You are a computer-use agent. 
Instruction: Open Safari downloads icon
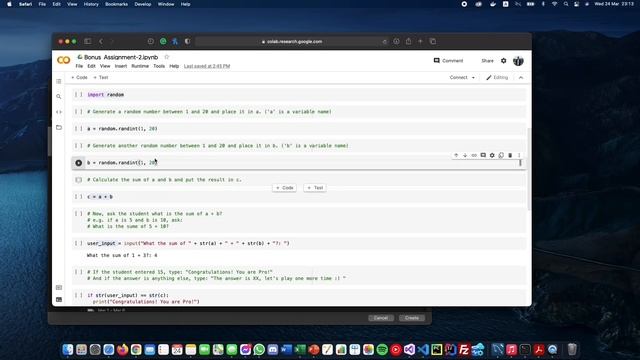coord(396,41)
